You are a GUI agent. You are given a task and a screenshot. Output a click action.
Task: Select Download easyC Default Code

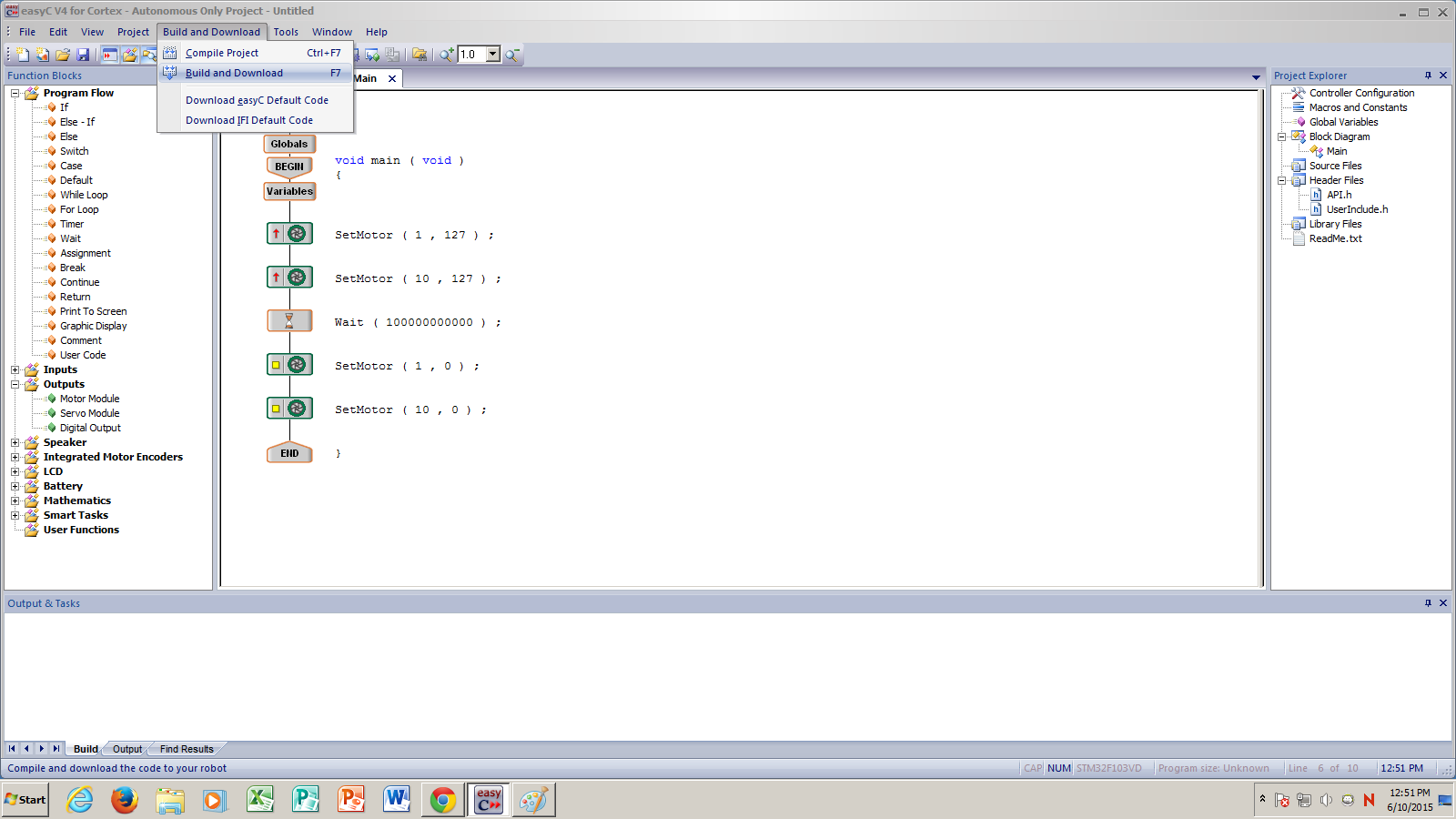click(x=257, y=100)
